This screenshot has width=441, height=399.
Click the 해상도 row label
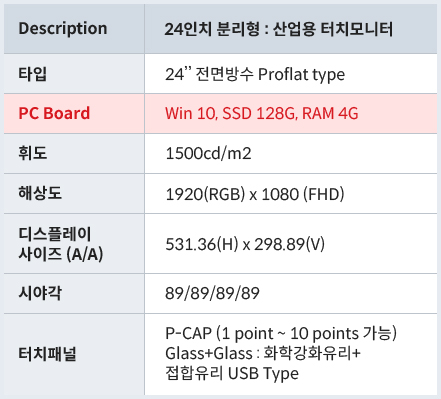coord(40,193)
